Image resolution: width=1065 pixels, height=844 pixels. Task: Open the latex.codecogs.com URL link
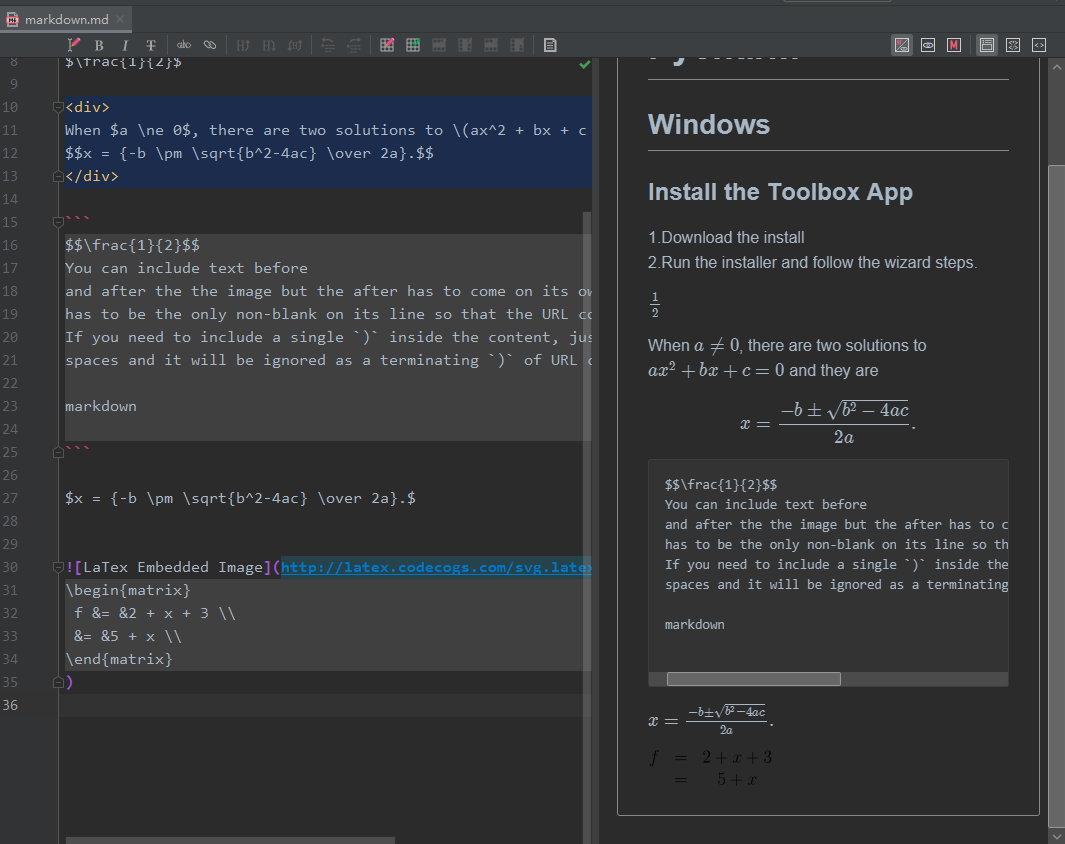[436, 567]
